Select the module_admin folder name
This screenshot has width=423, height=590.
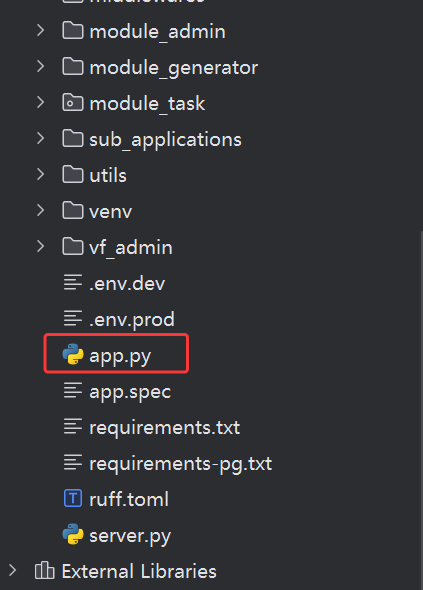pyautogui.click(x=157, y=32)
